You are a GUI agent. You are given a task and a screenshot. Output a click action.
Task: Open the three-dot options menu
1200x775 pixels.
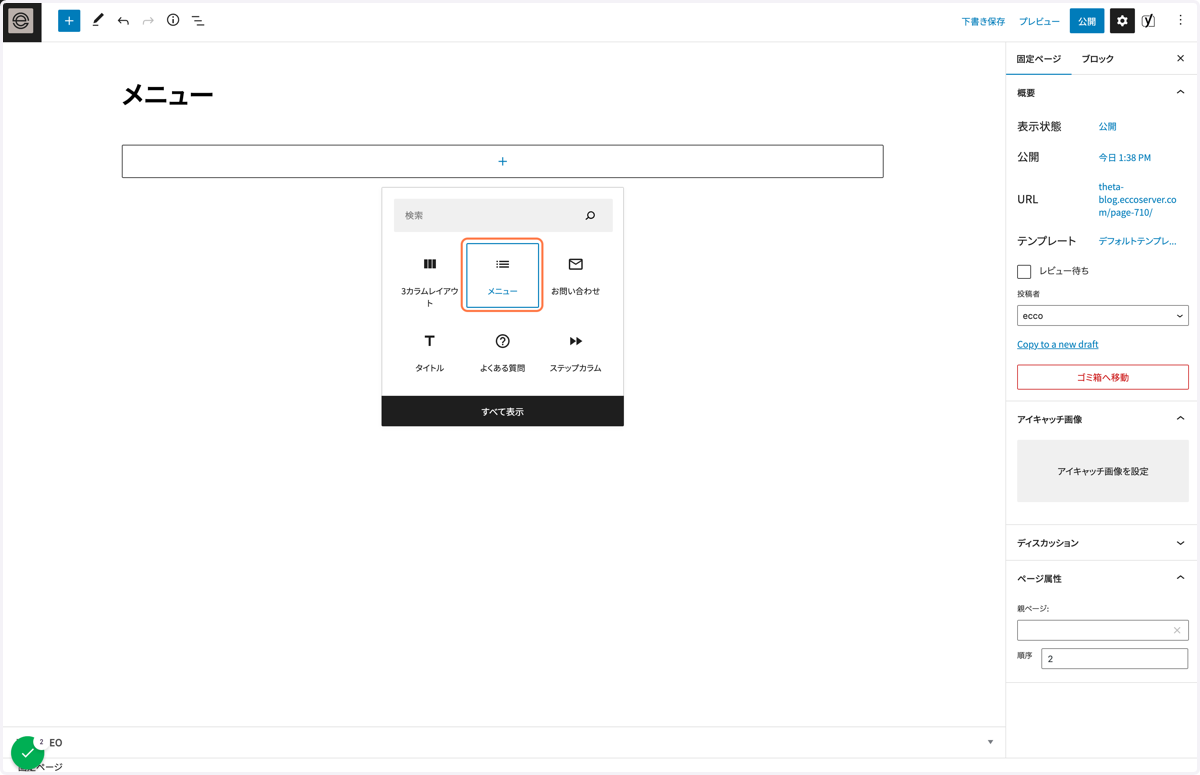click(x=1180, y=21)
